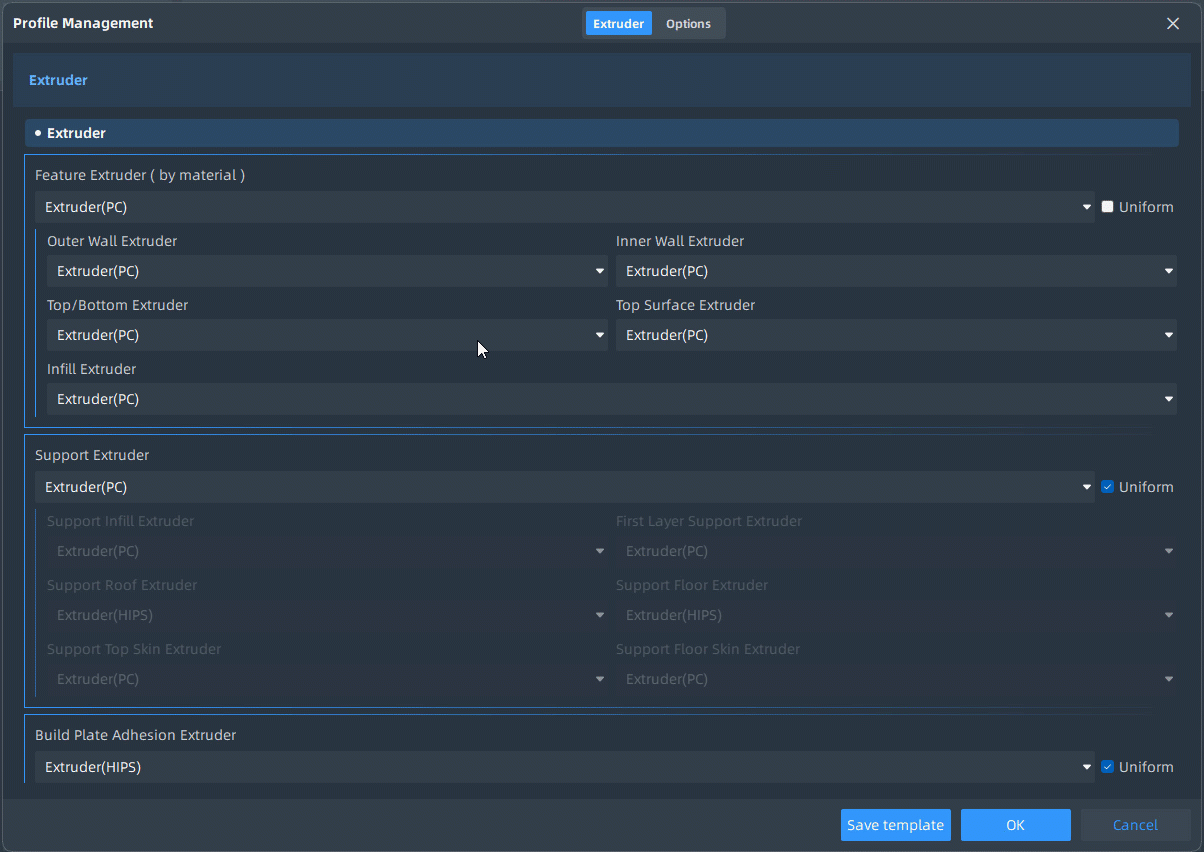Viewport: 1204px width, 852px height.
Task: Expand the Top Surface Extruder dropdown
Action: 896,335
